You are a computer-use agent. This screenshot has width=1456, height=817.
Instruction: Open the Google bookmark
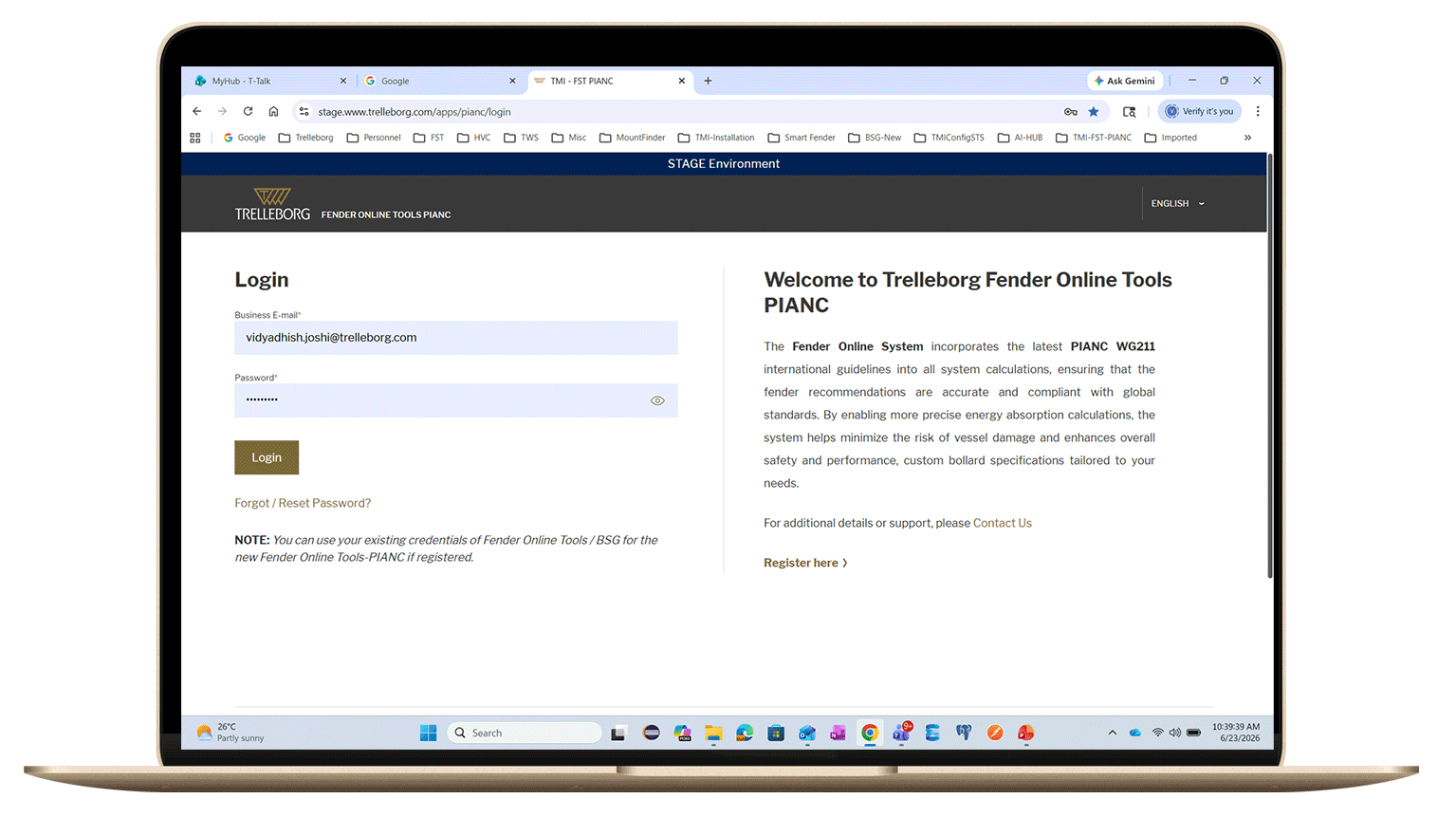coord(244,138)
